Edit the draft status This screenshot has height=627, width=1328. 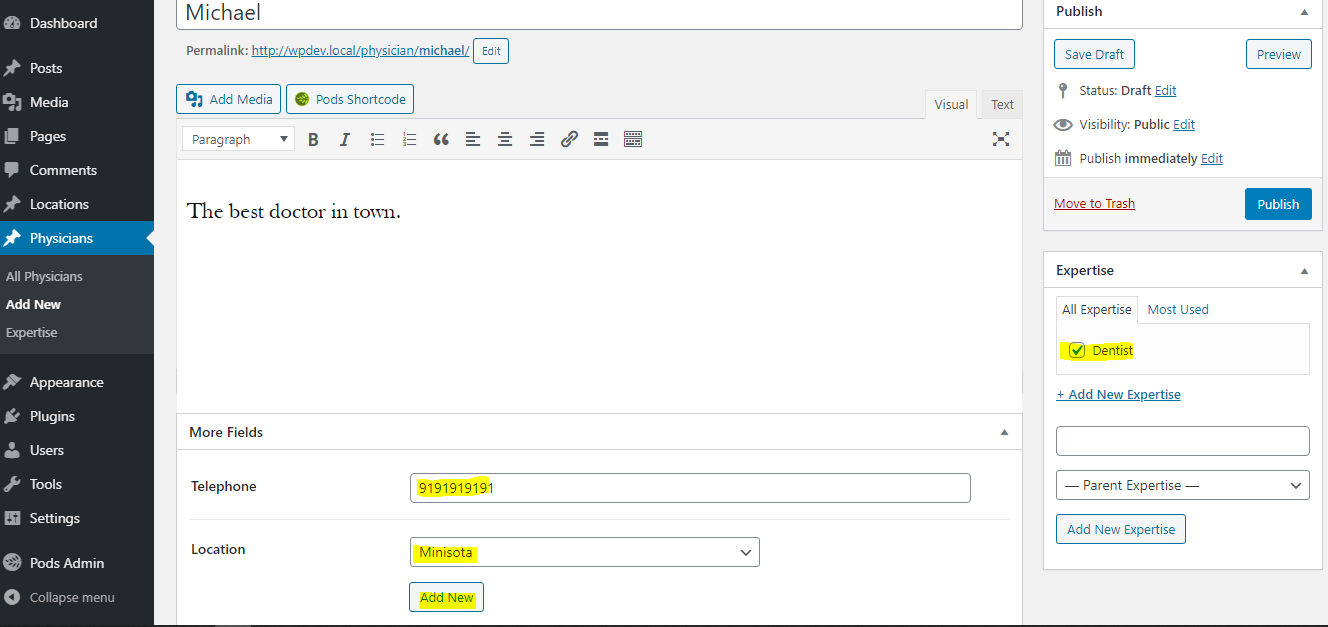click(1165, 90)
